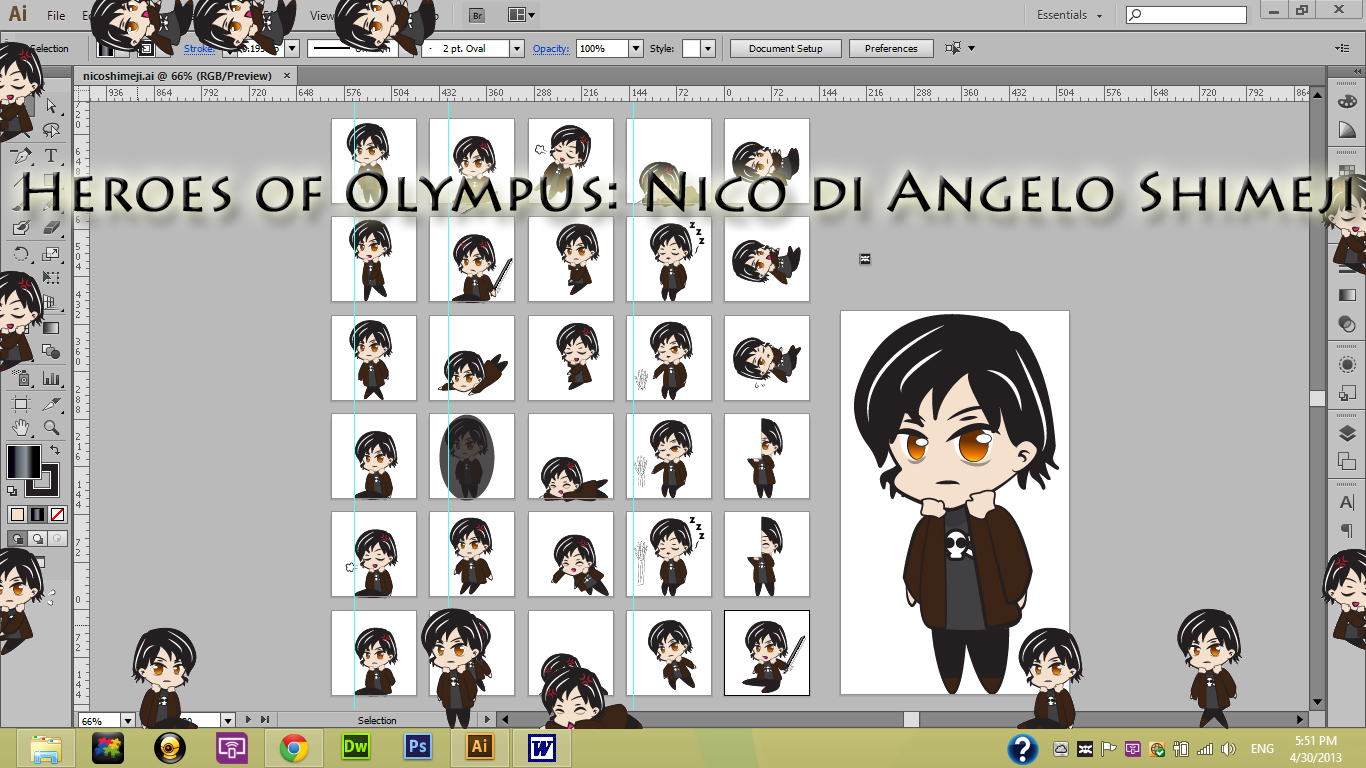Open the Opacity value dropdown arrow

636,48
